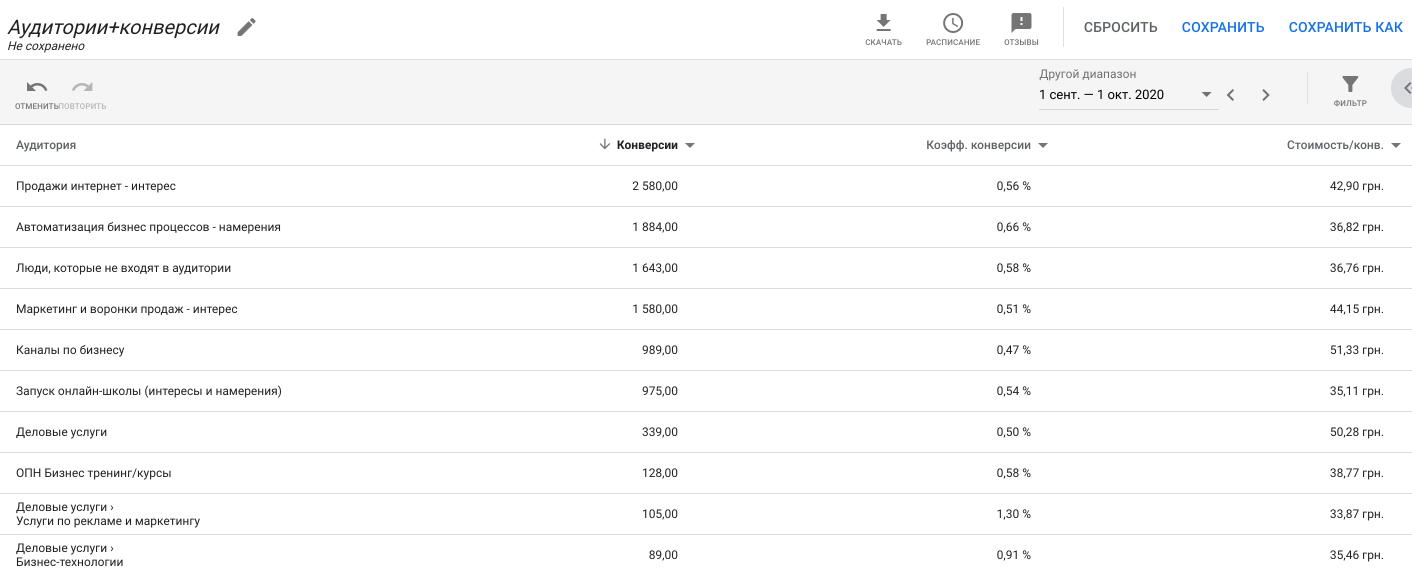Click the СБРОСИТЬ button
1412x571 pixels.
click(1120, 28)
